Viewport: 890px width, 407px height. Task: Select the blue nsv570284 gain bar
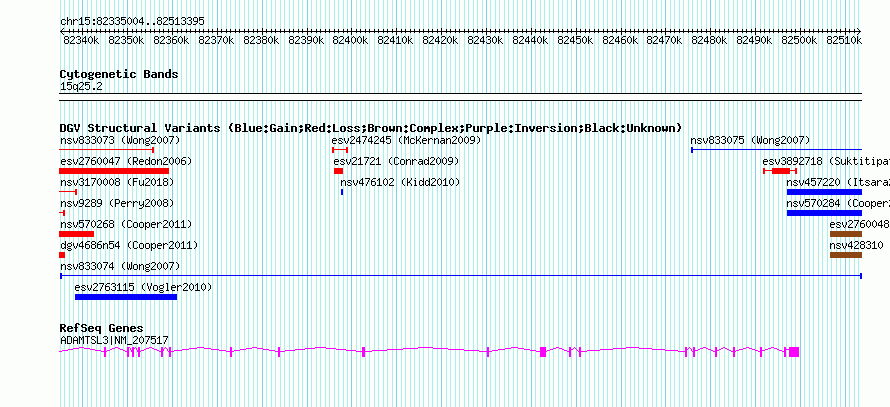(824, 213)
